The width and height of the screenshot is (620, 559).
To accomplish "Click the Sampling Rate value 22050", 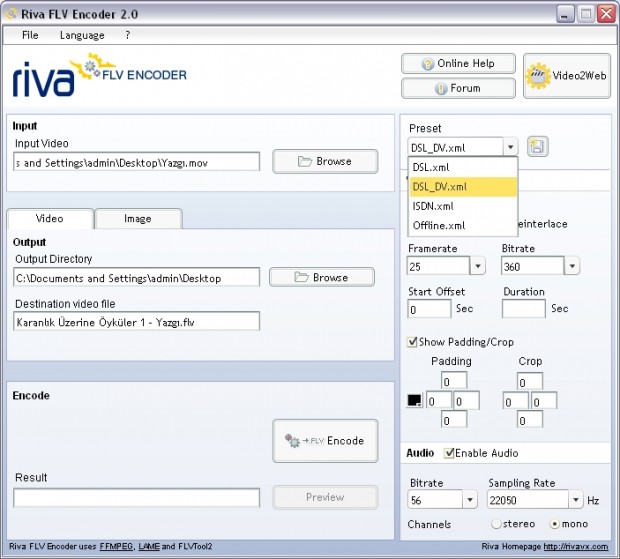I will click(x=527, y=500).
